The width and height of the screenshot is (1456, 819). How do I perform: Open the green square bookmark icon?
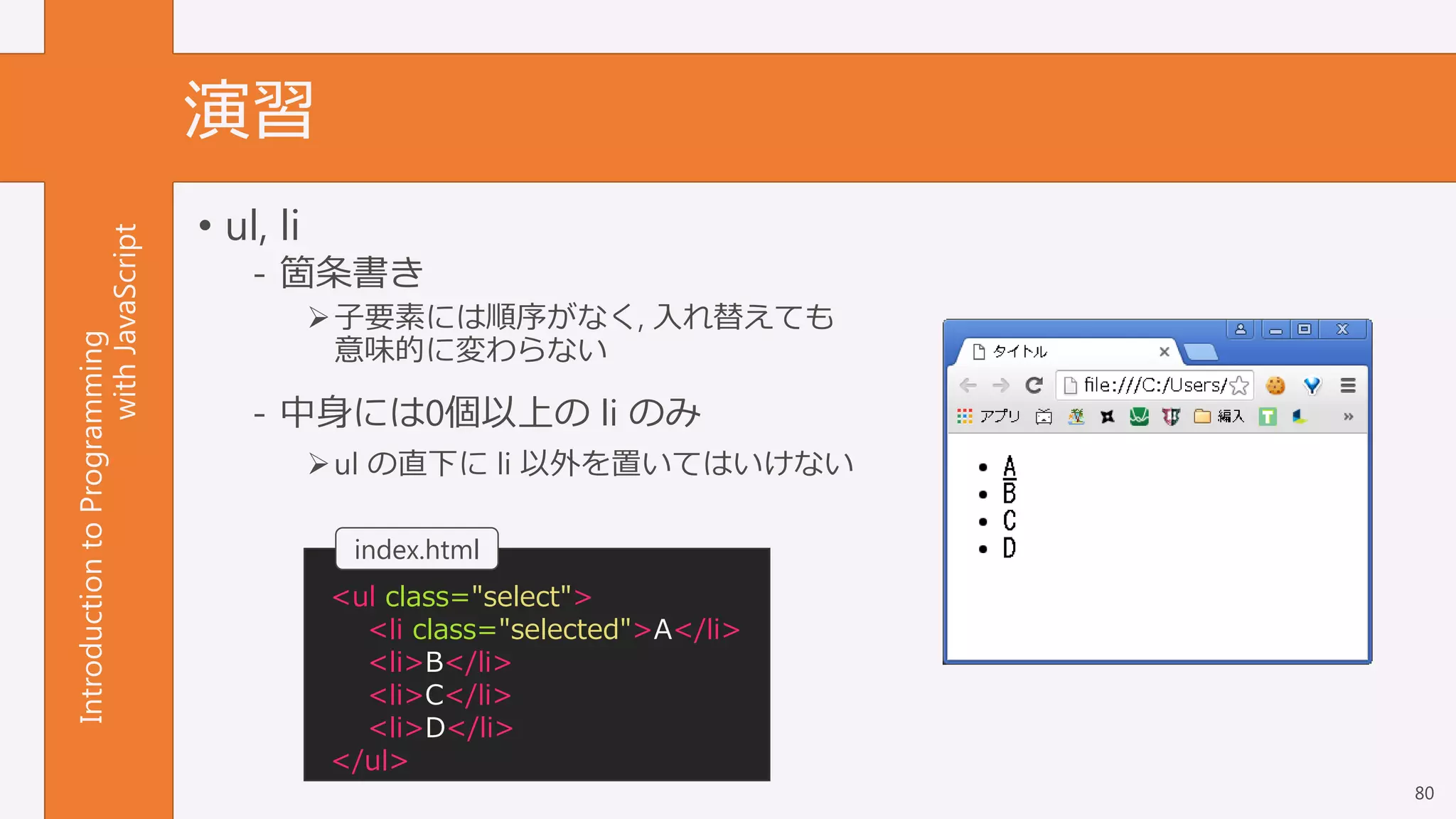(1139, 417)
